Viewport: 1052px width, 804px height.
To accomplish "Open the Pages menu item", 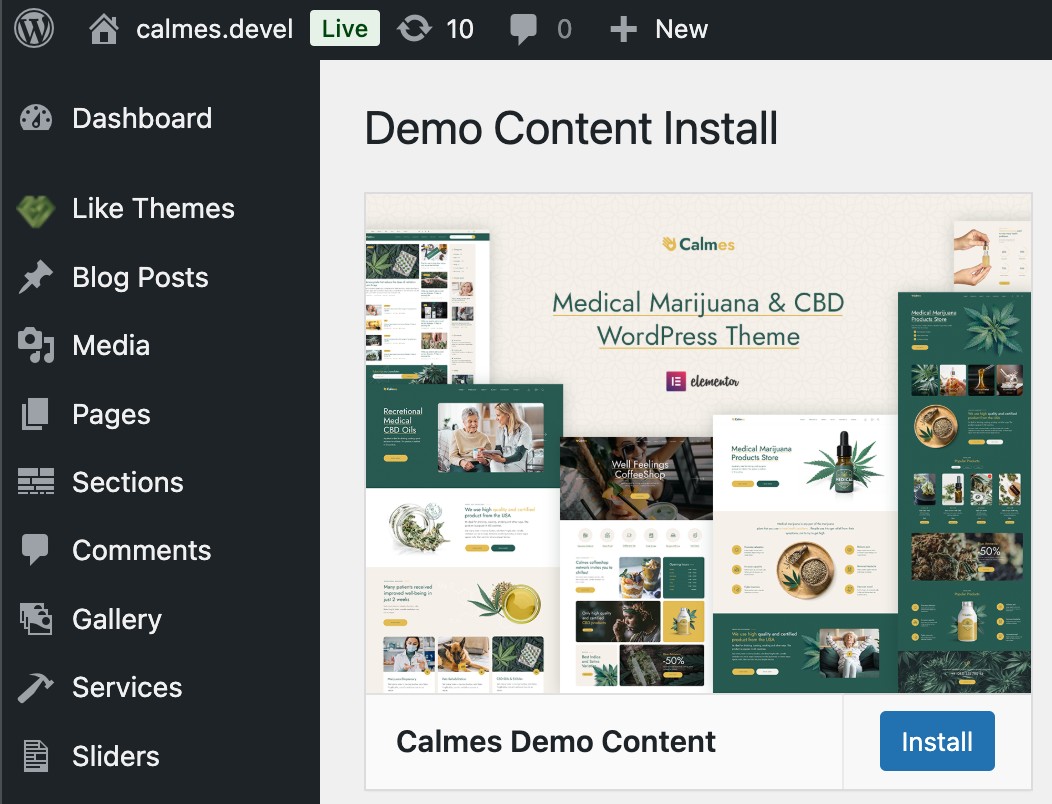I will point(111,415).
